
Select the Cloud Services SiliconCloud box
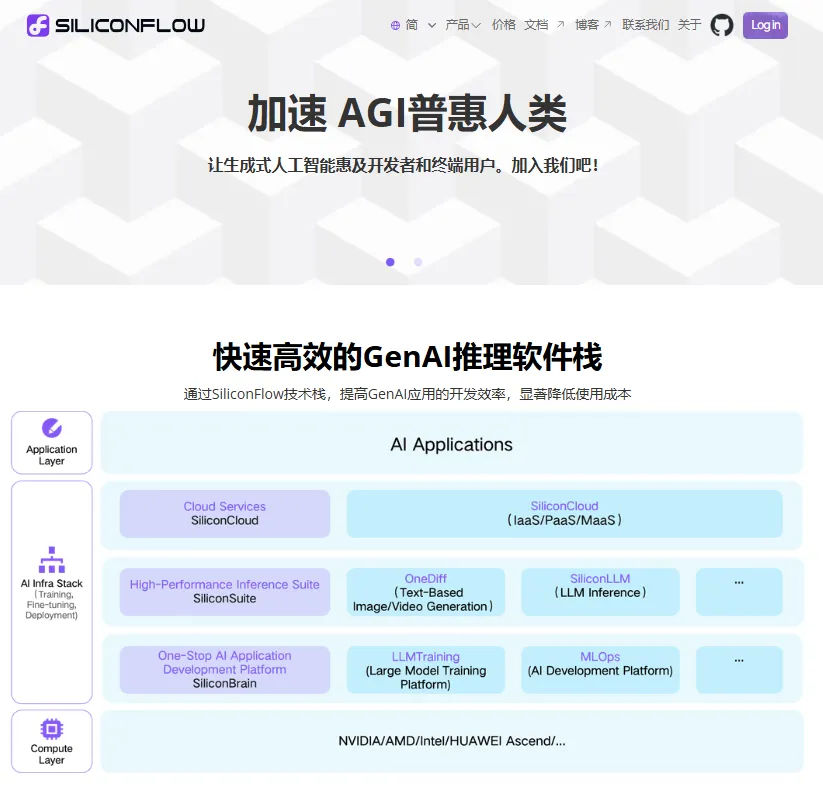pyautogui.click(x=225, y=514)
